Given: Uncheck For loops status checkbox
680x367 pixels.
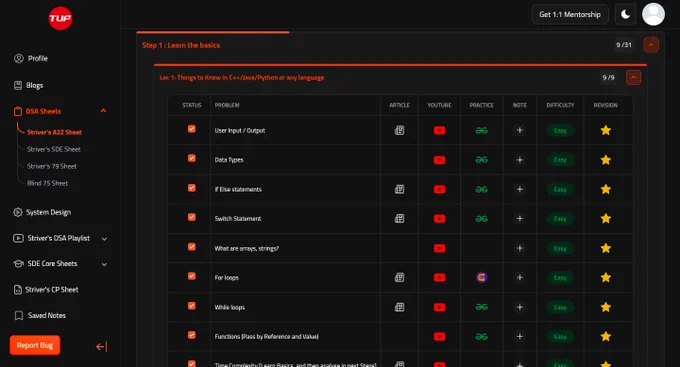Looking at the screenshot, I should (192, 276).
